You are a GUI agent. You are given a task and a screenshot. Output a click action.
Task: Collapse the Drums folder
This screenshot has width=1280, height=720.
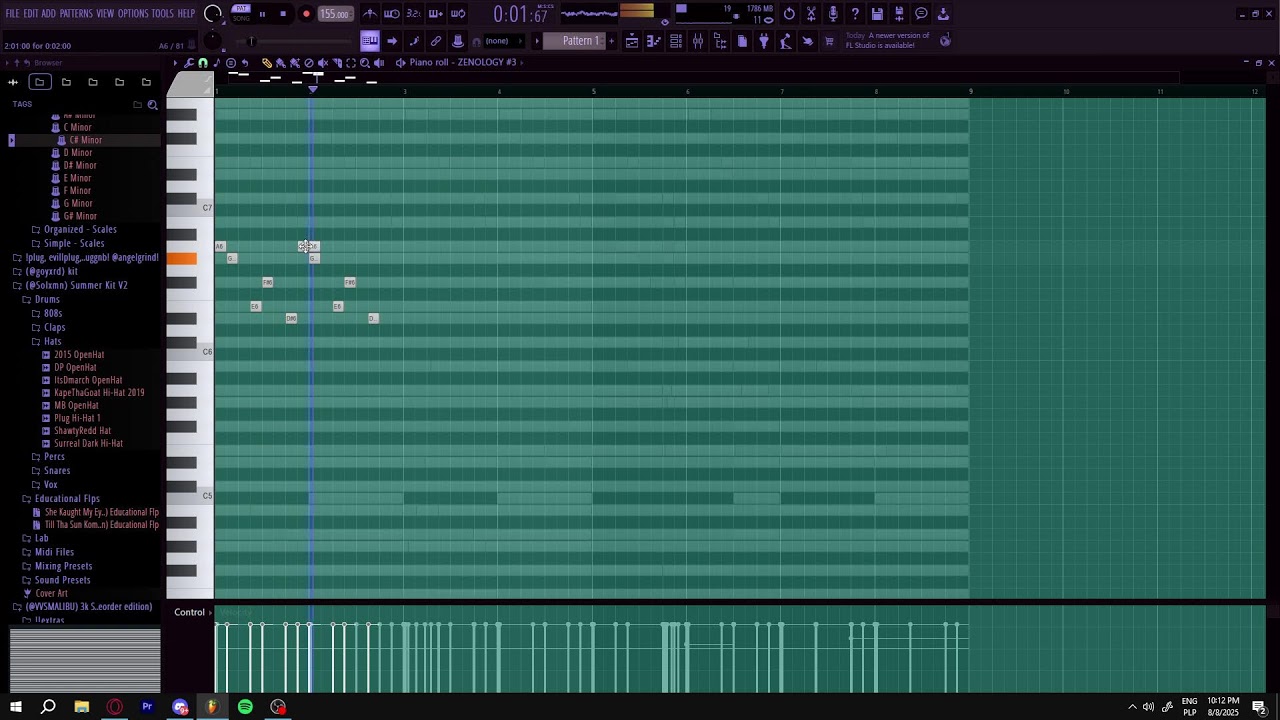pyautogui.click(x=47, y=299)
